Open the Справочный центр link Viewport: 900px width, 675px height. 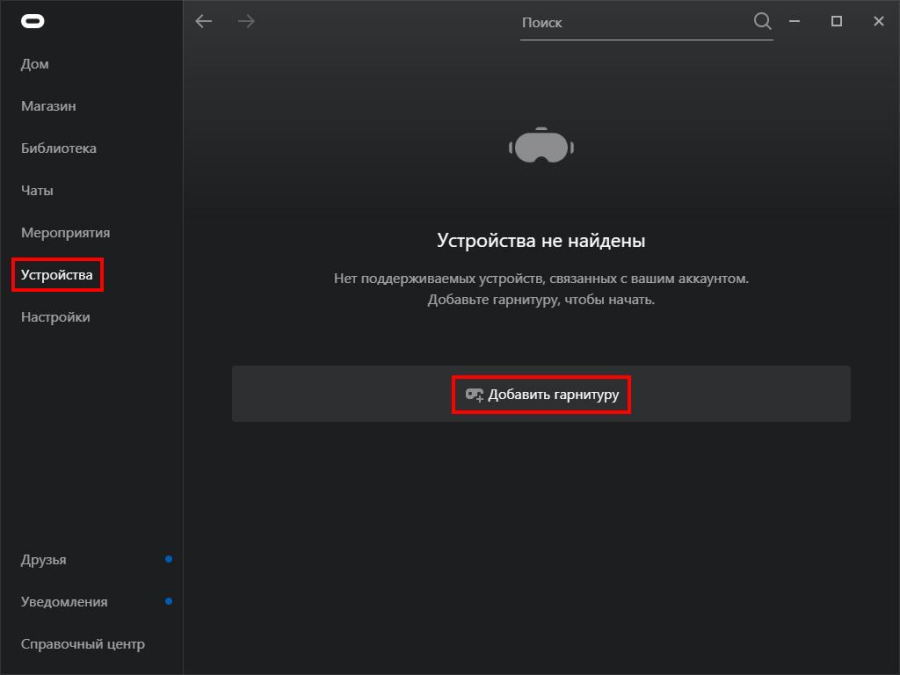pos(83,644)
